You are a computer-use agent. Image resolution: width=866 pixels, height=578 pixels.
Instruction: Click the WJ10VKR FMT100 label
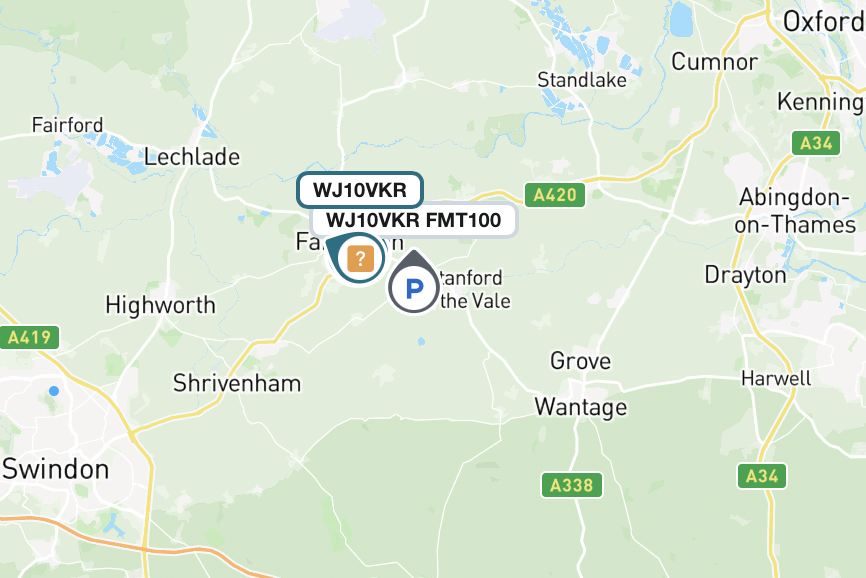(x=414, y=220)
